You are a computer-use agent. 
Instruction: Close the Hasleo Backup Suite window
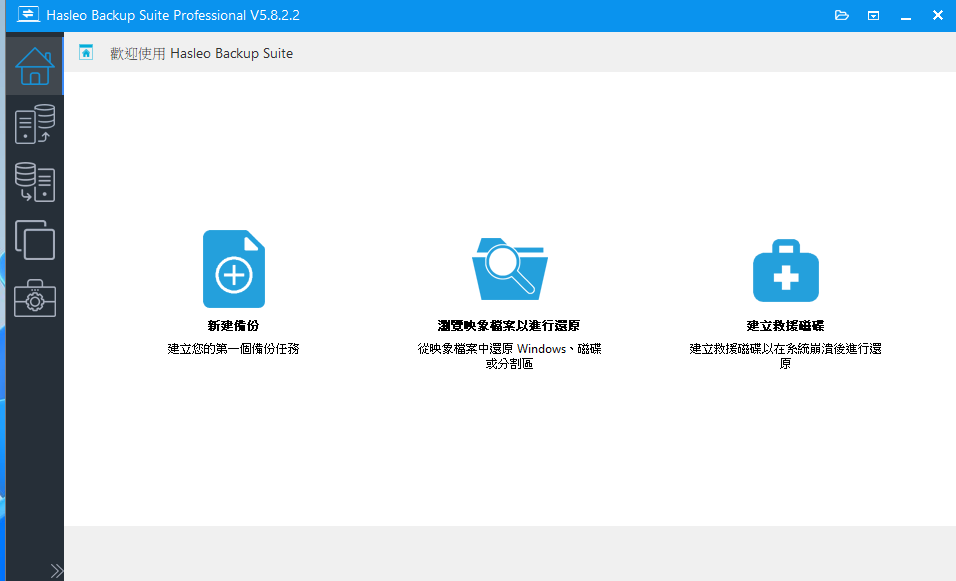pos(938,15)
